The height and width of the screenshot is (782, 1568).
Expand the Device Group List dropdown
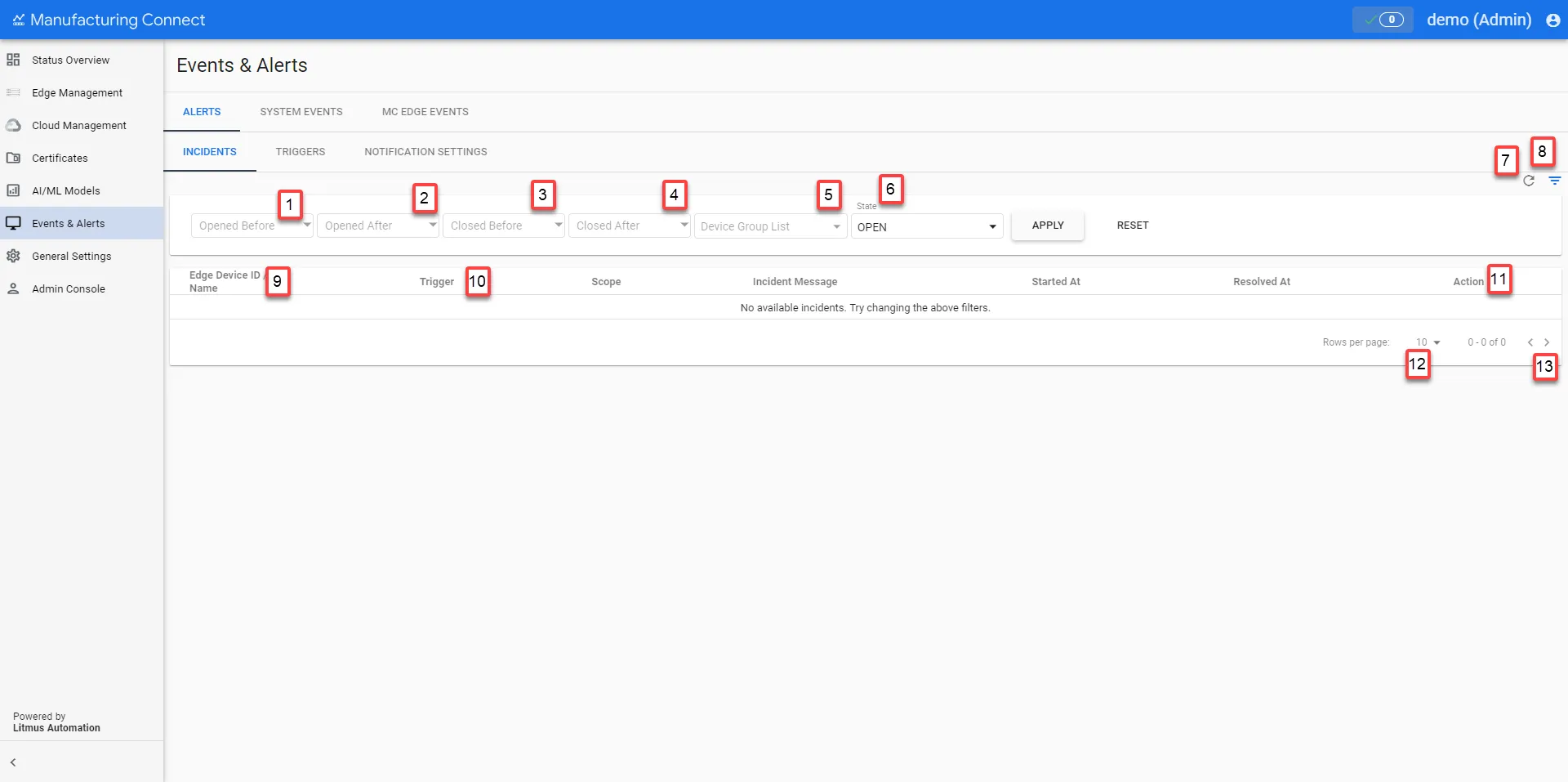click(770, 226)
